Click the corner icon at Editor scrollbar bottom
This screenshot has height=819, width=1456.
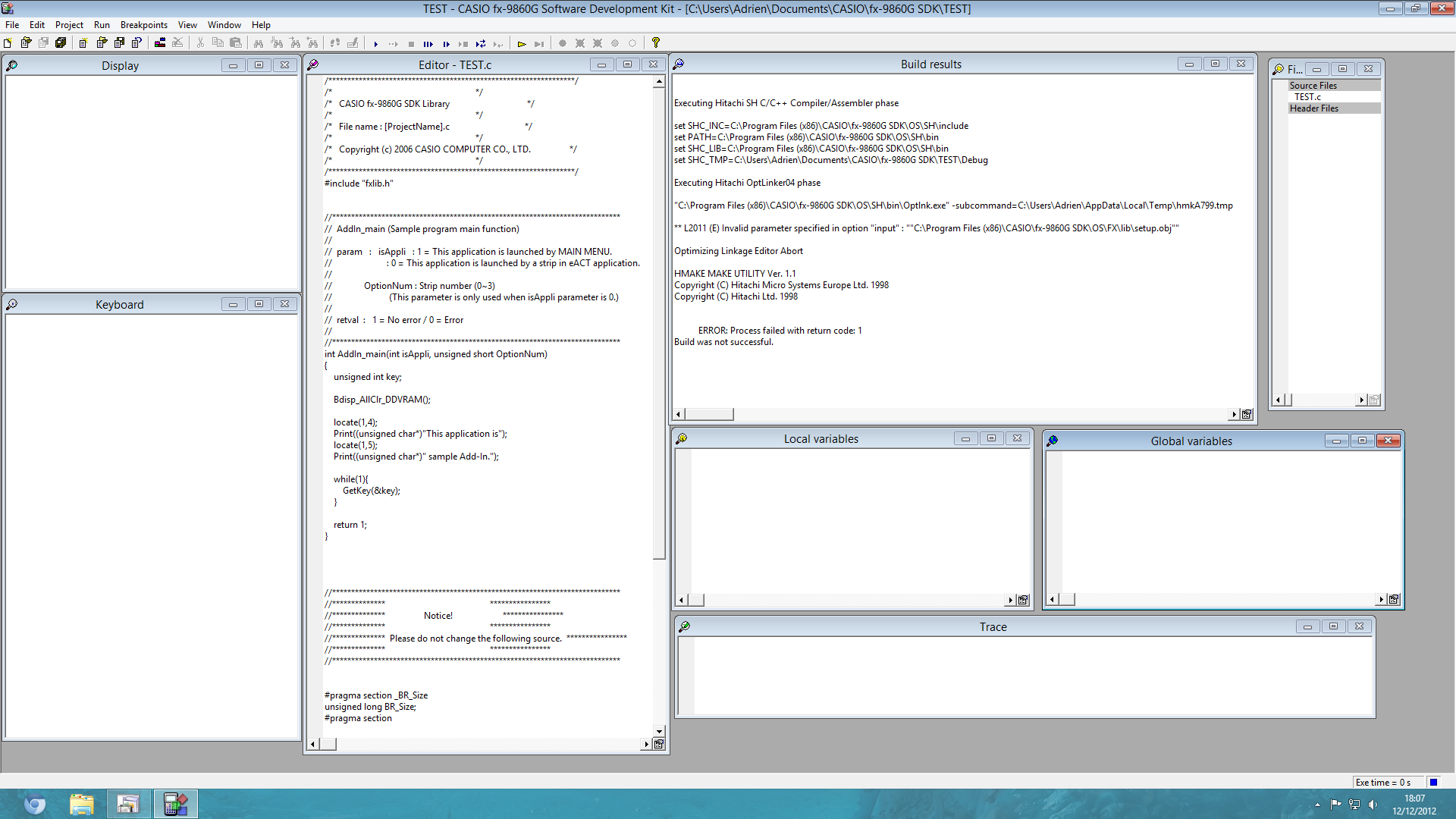pyautogui.click(x=659, y=744)
